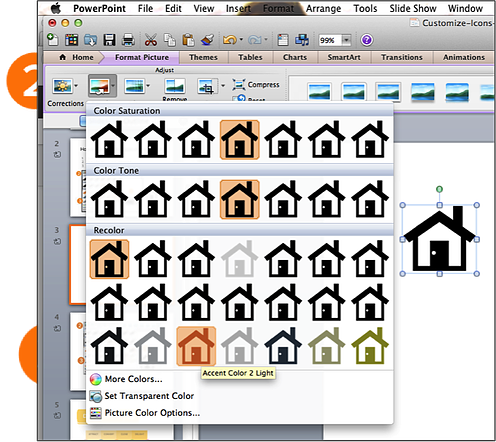Click the Filters picture icon
Image resolution: width=496 pixels, height=442 pixels.
pyautogui.click(x=134, y=86)
